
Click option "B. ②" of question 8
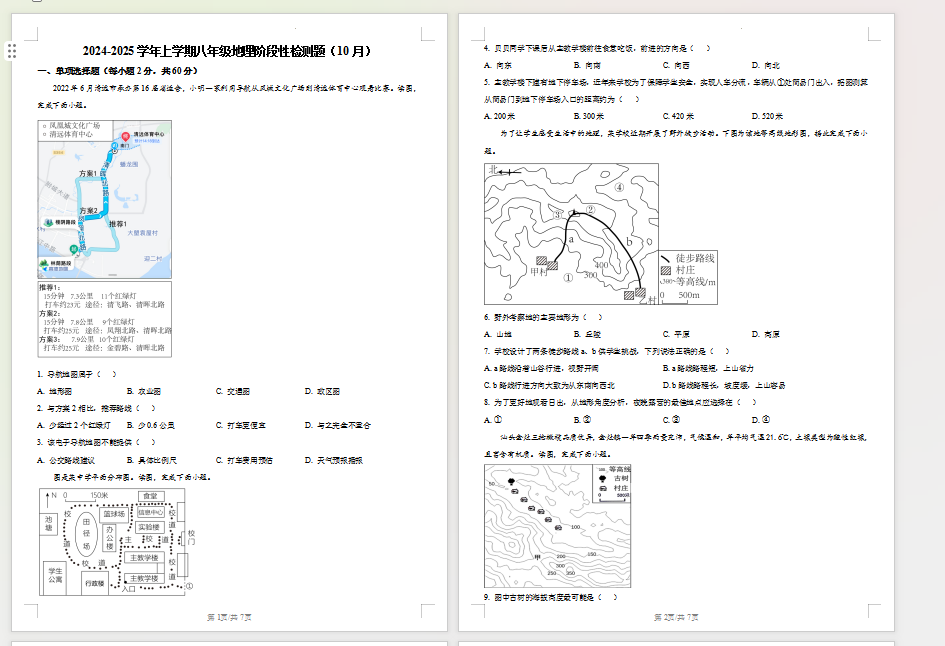coord(582,420)
